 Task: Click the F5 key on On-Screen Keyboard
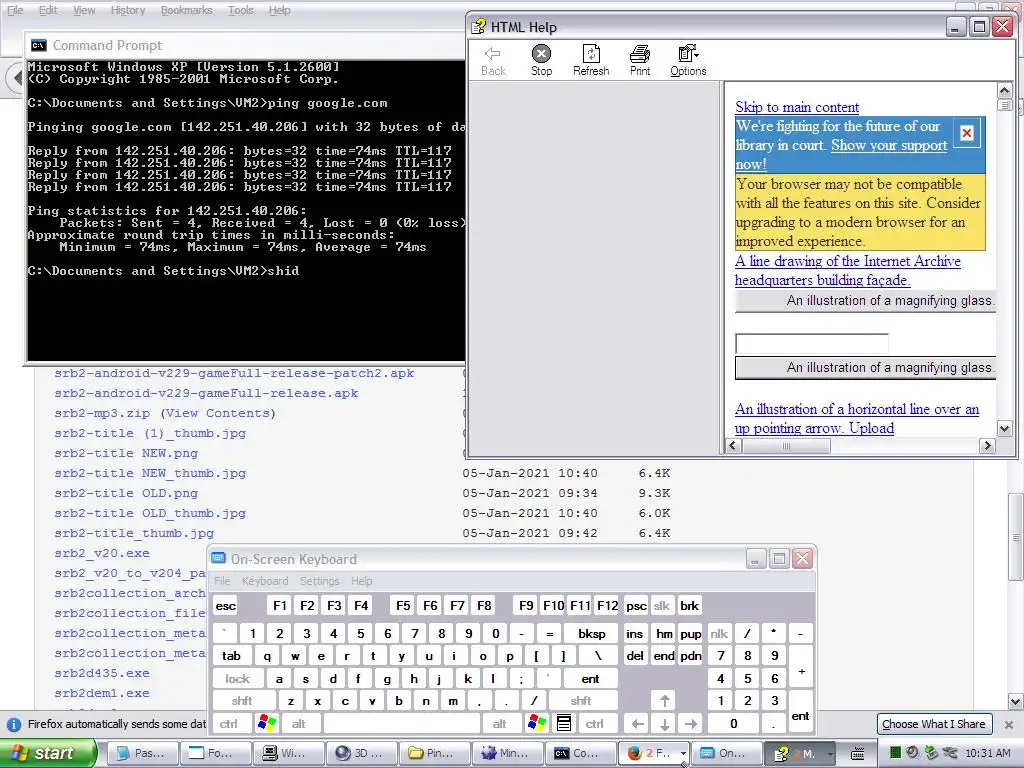[x=403, y=606]
